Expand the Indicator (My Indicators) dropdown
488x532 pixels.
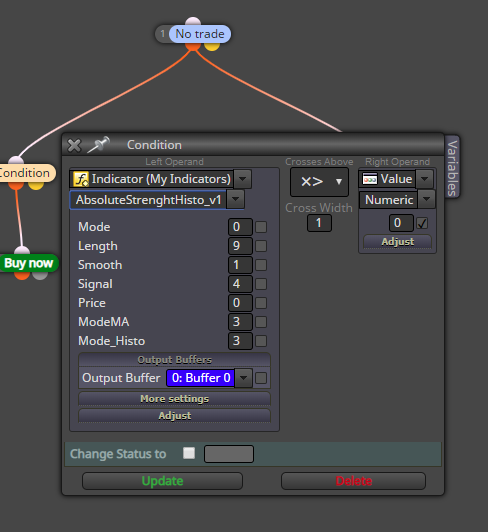[x=243, y=179]
